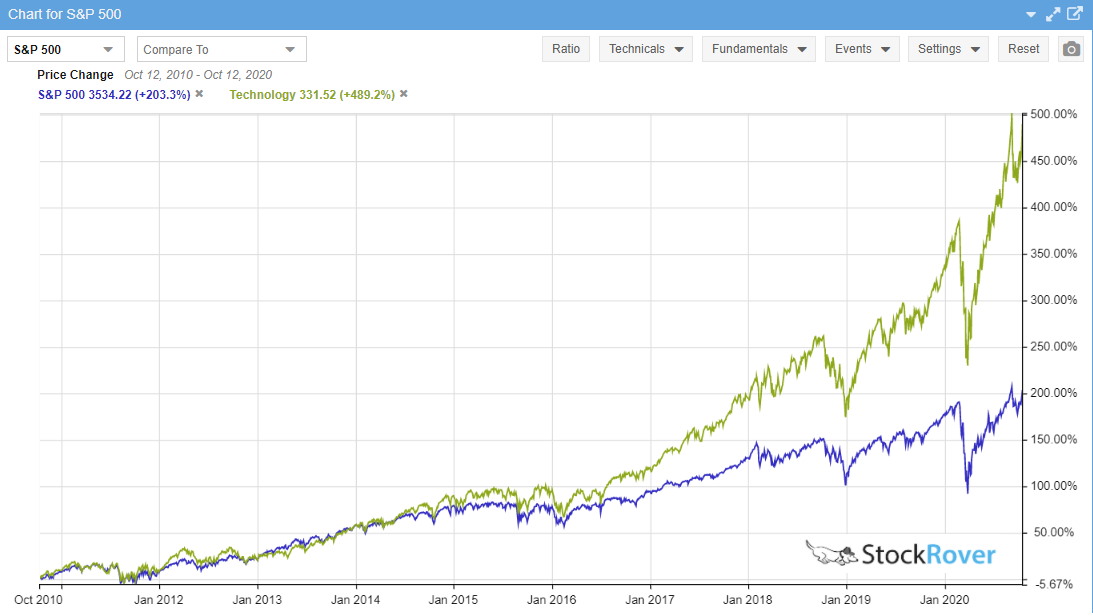
Task: Toggle Ratio comparison mode
Action: [x=566, y=48]
